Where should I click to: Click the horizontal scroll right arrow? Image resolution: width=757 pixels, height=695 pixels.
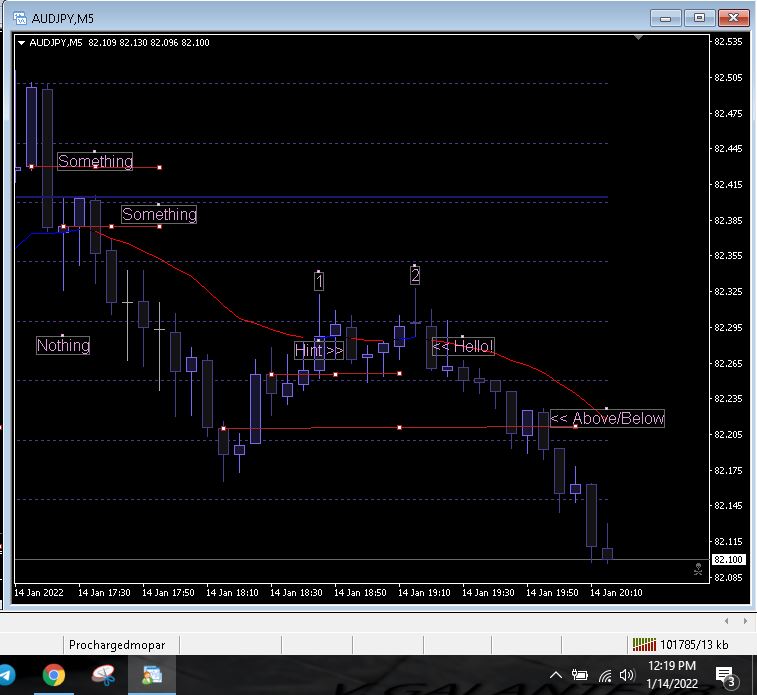(x=745, y=621)
